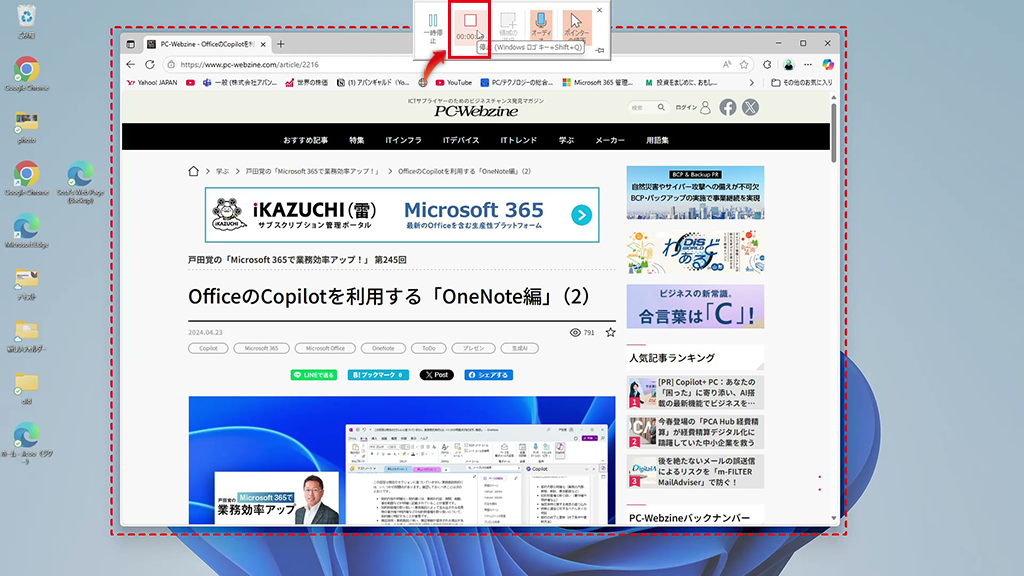Screen dimensions: 1024x576
Task: Open the Copilot+ PC ranking article
Action: tap(695, 392)
